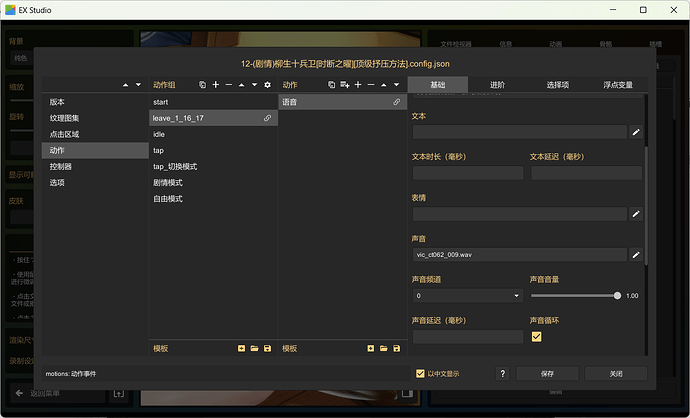Move the selected 动作 up

[x=384, y=84]
